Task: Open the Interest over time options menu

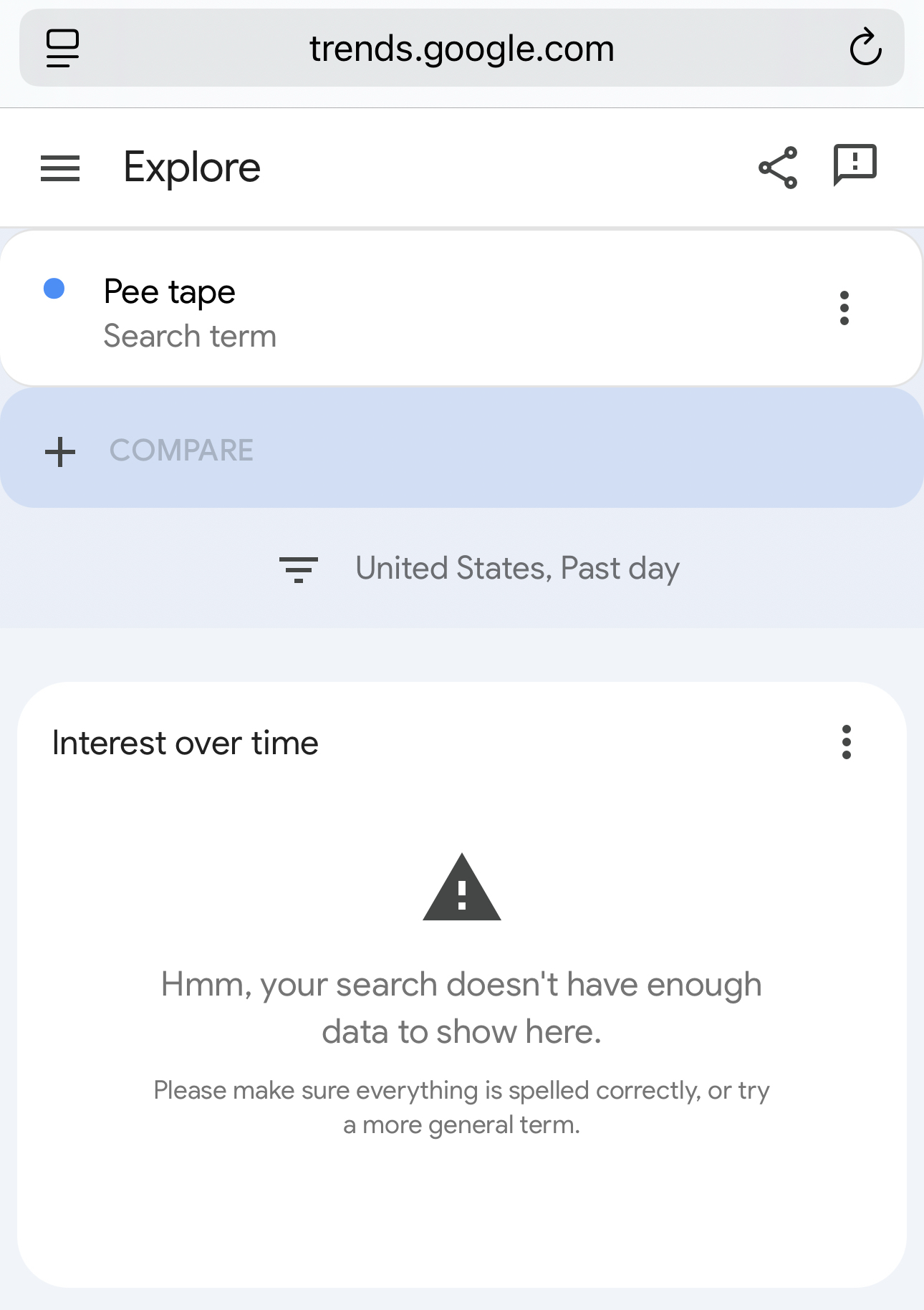Action: point(847,742)
